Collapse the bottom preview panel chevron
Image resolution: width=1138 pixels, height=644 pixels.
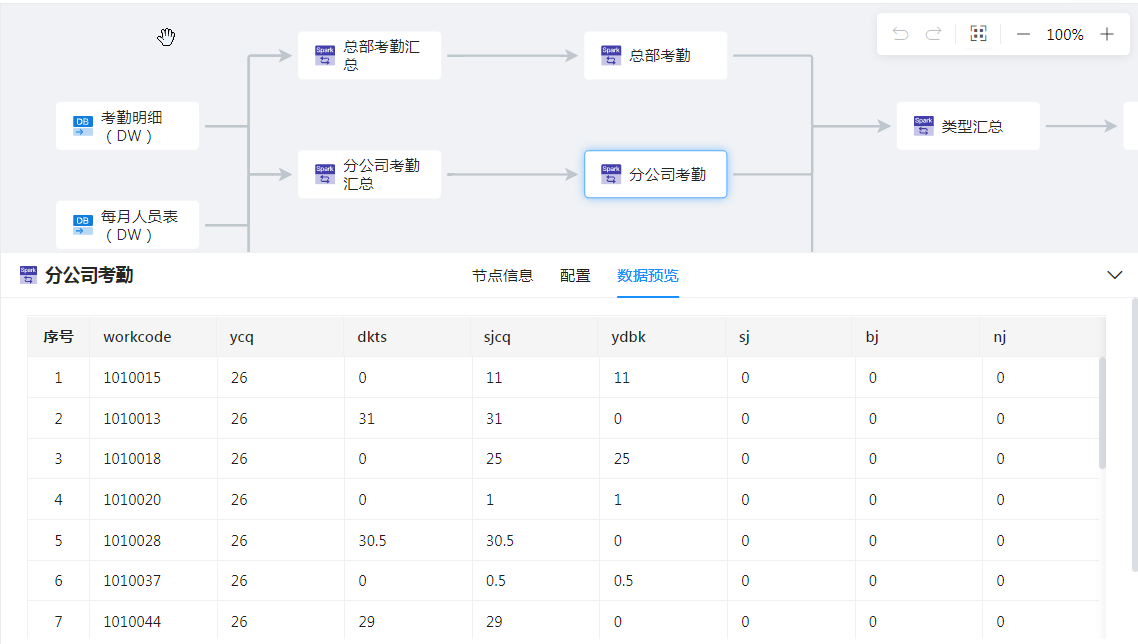(x=1115, y=276)
